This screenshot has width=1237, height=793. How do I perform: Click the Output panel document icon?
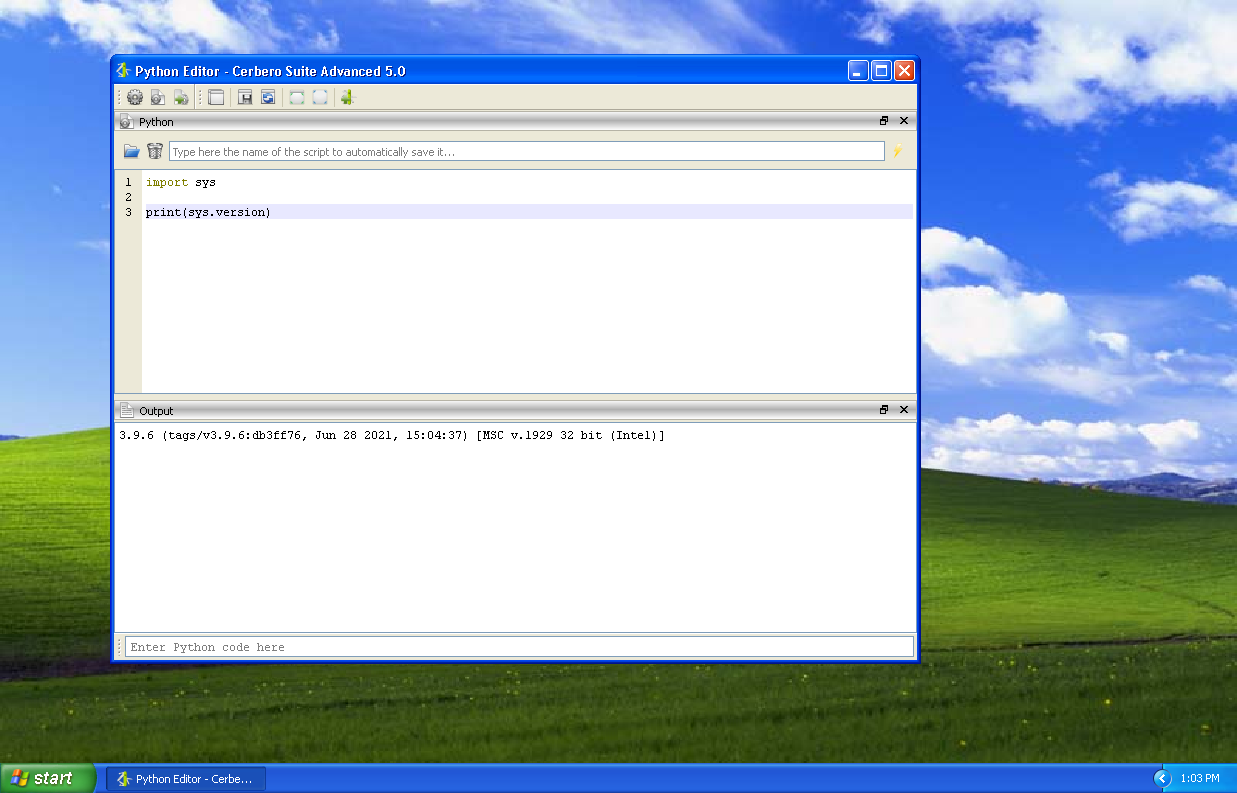click(x=126, y=410)
